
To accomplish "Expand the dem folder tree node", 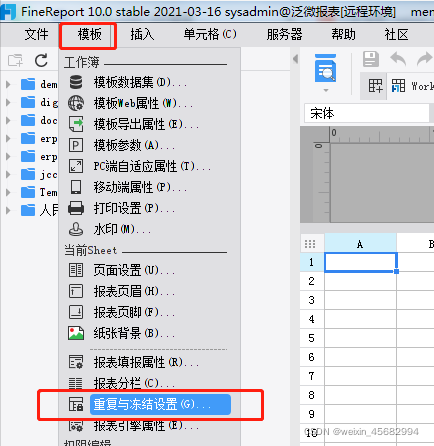I will tap(8, 84).
